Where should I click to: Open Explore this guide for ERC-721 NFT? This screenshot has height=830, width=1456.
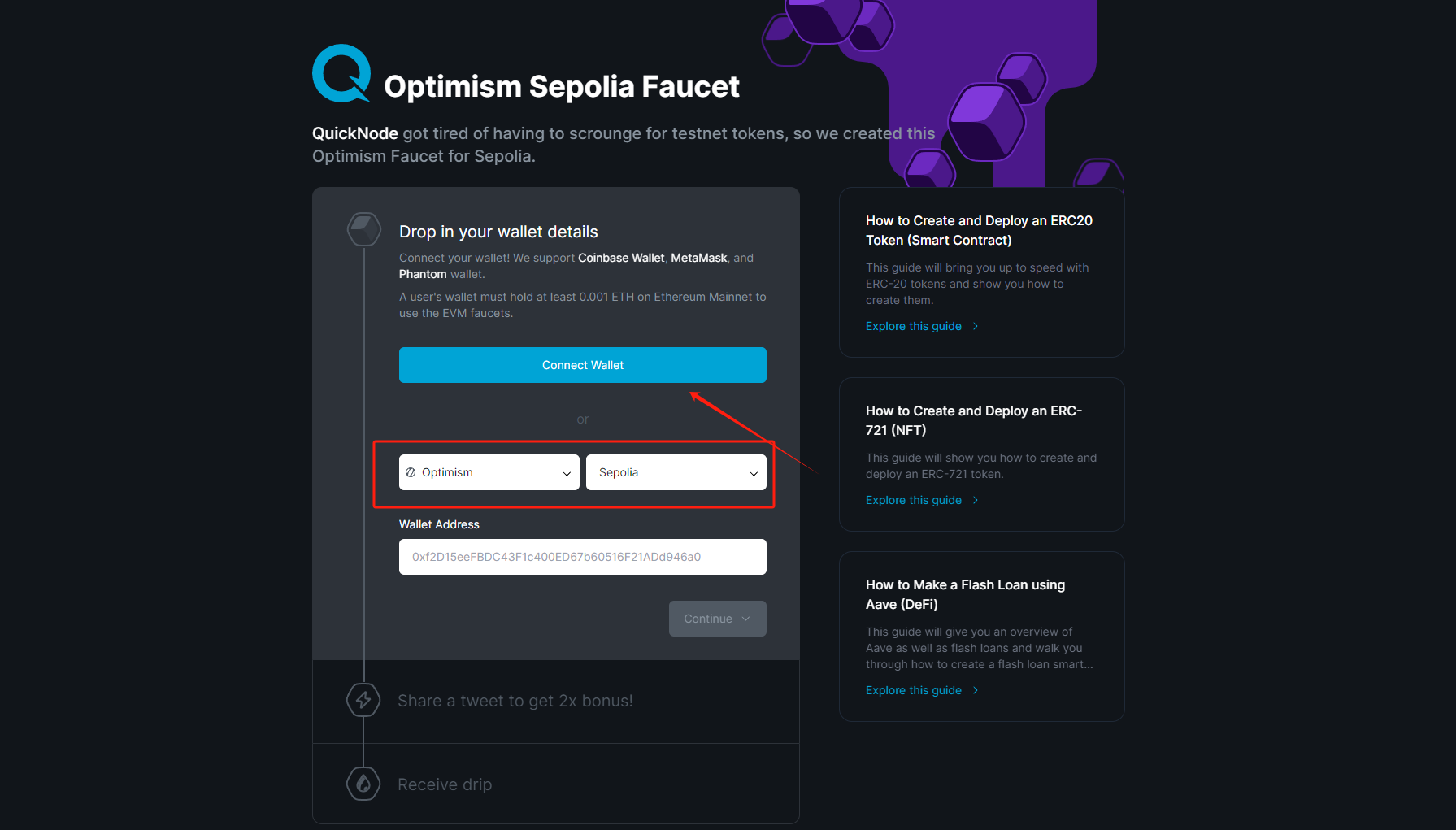click(913, 500)
